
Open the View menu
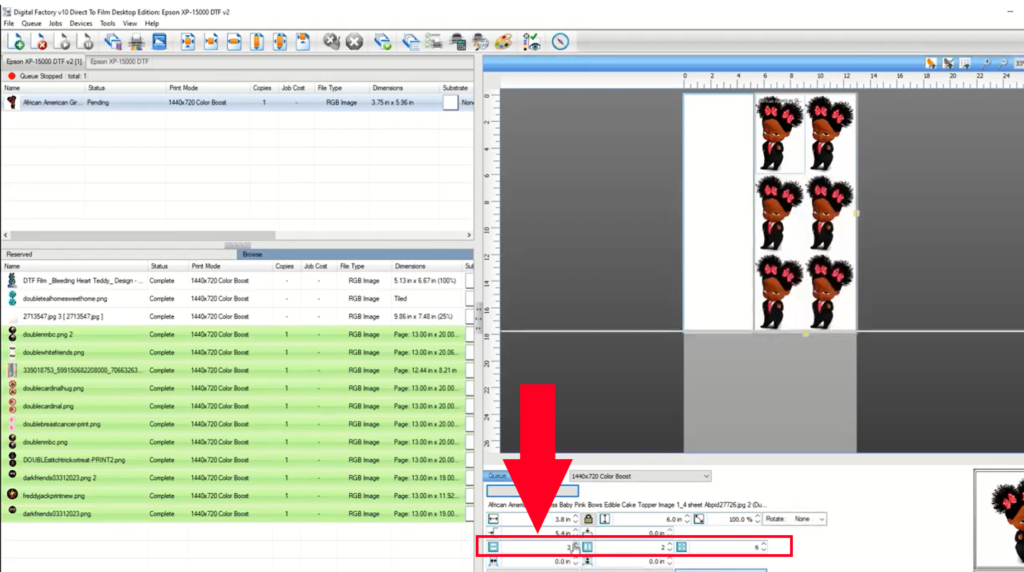pyautogui.click(x=130, y=24)
